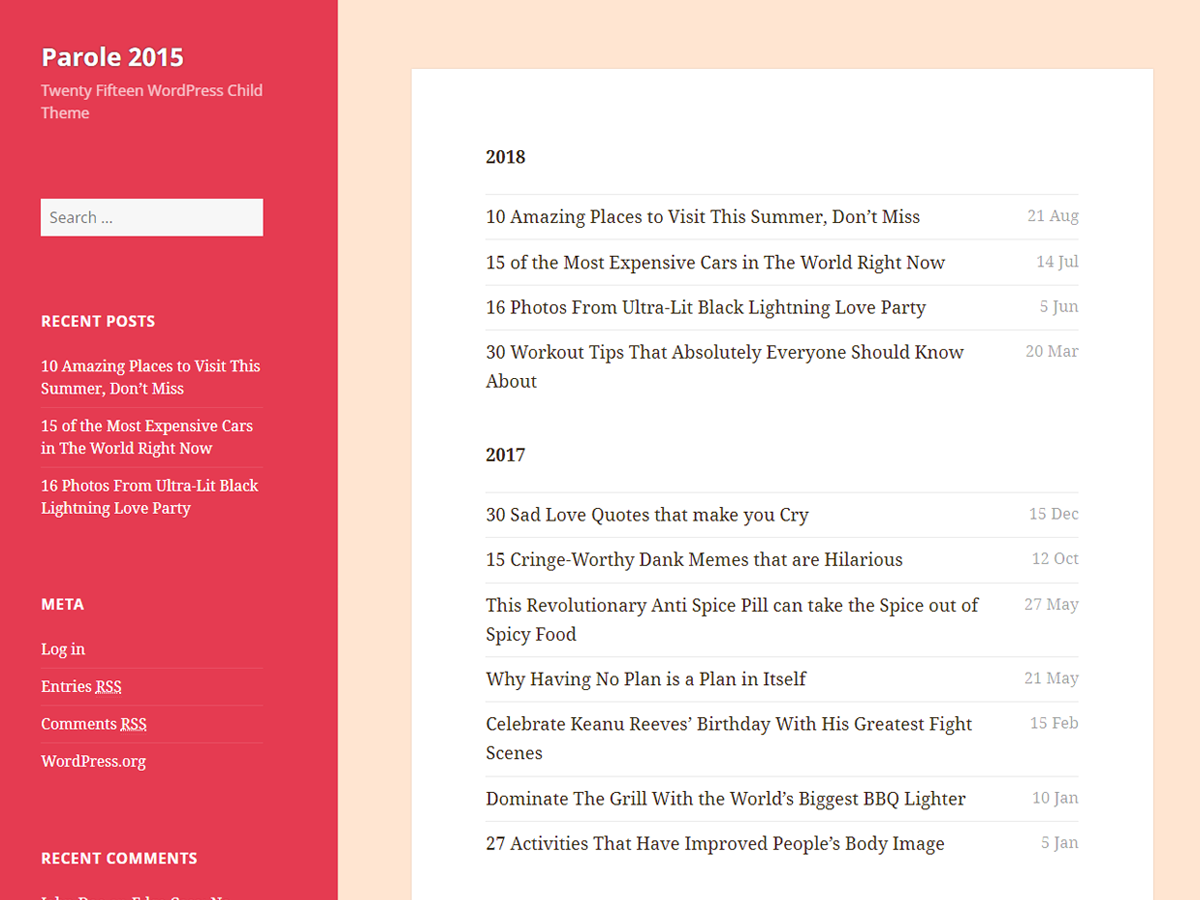
Task: Open the World's Biggest BBQ Lighter article
Action: tap(725, 798)
